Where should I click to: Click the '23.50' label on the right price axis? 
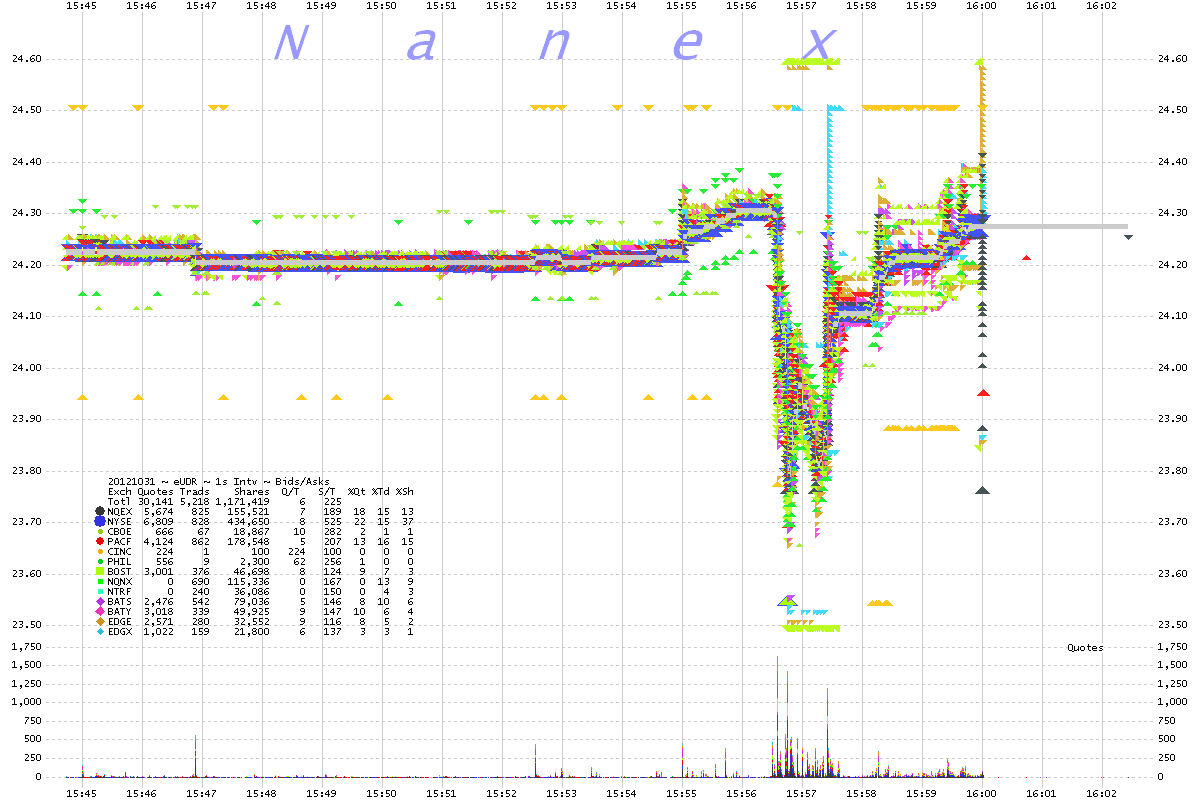point(1171,626)
